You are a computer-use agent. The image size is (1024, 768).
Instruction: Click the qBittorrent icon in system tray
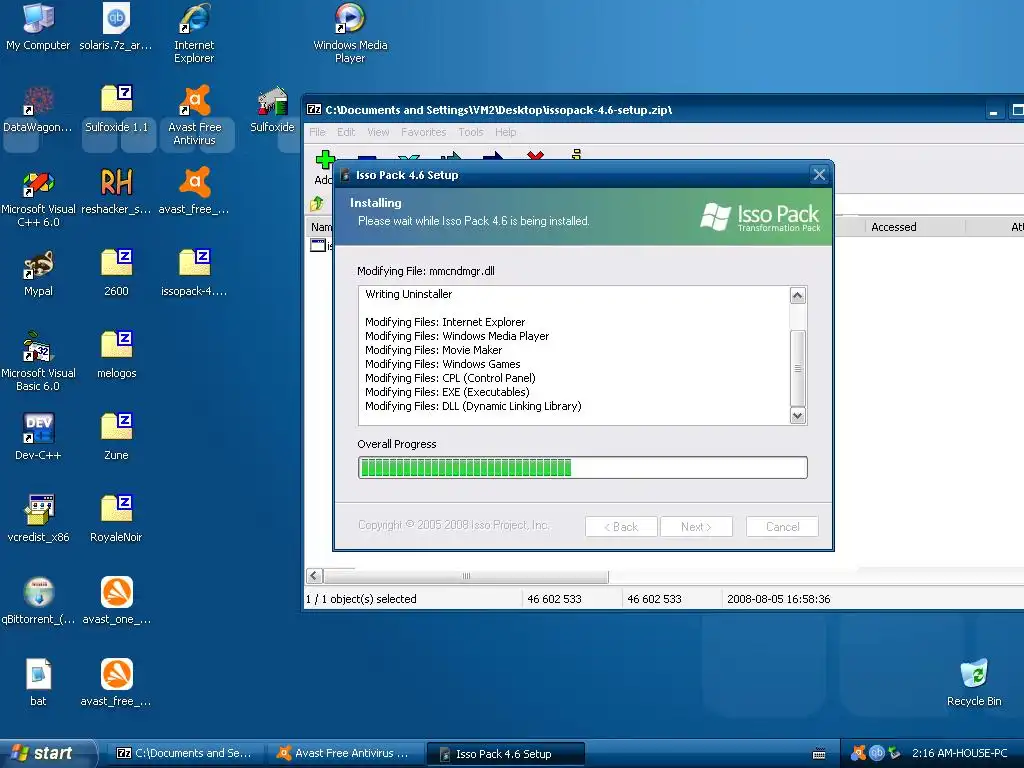(876, 753)
